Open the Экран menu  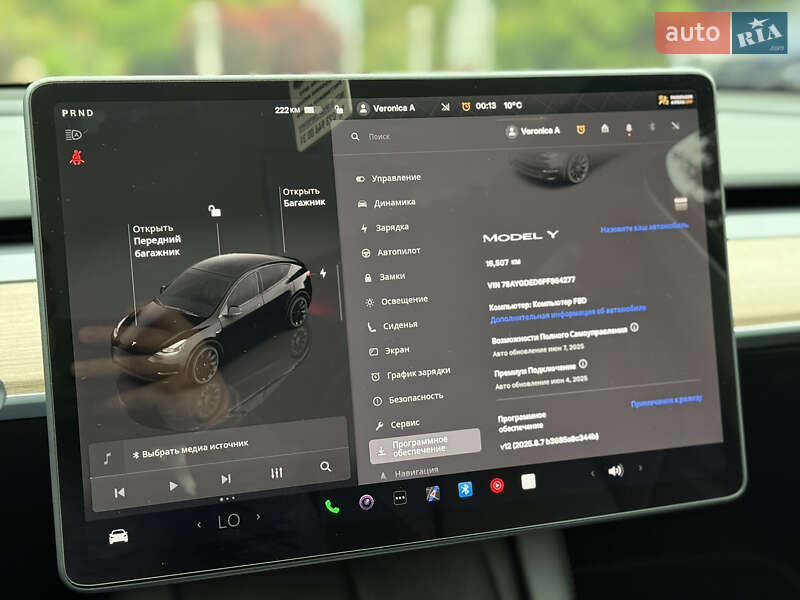coord(389,351)
